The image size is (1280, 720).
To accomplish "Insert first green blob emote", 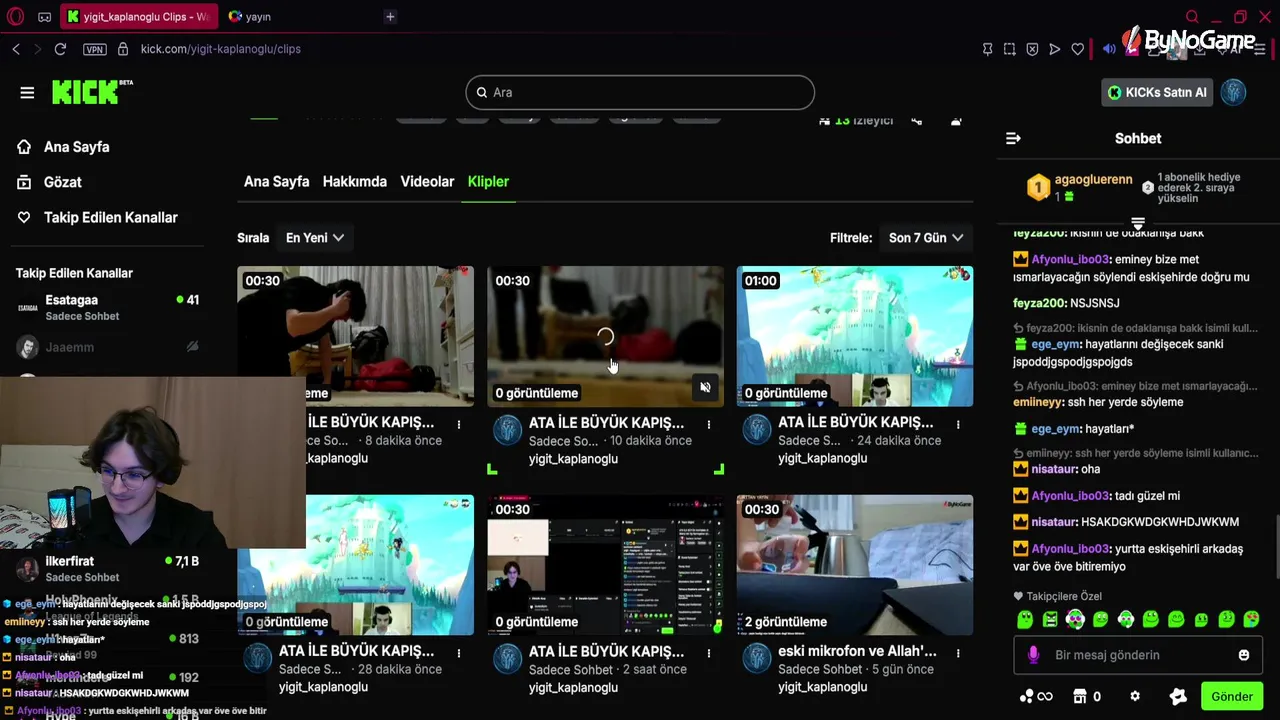I will click(x=1025, y=620).
